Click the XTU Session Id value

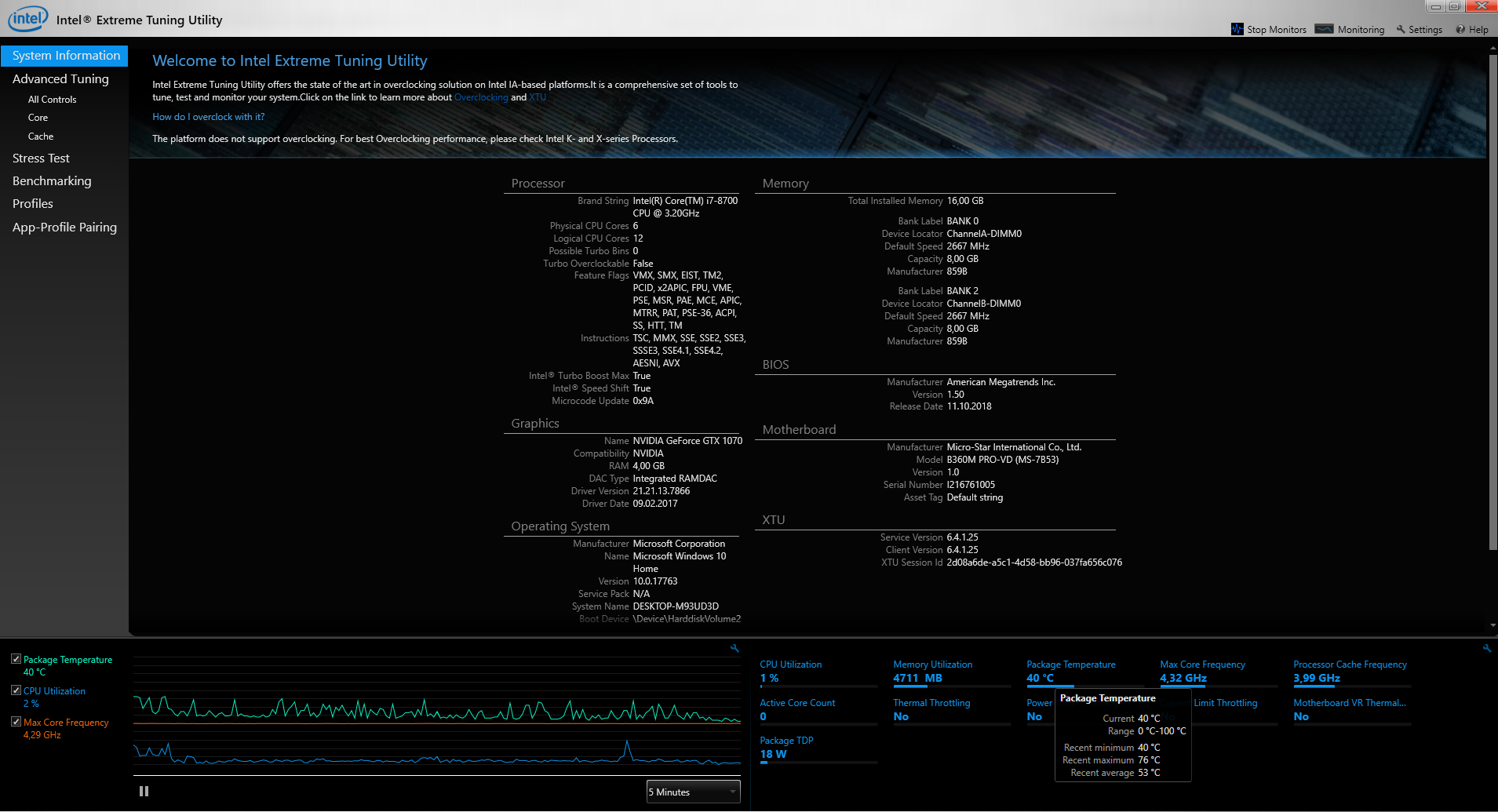click(1034, 563)
